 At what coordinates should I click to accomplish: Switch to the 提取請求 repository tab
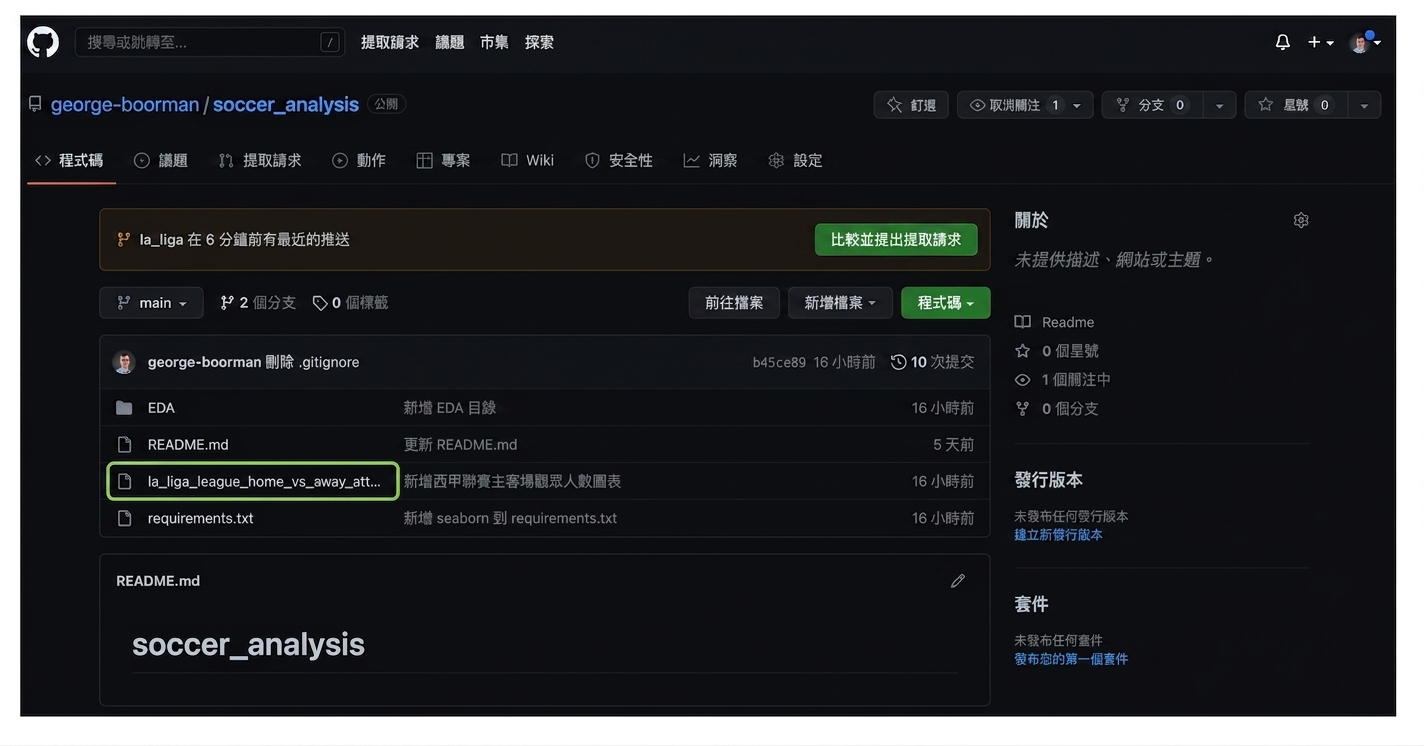[260, 160]
